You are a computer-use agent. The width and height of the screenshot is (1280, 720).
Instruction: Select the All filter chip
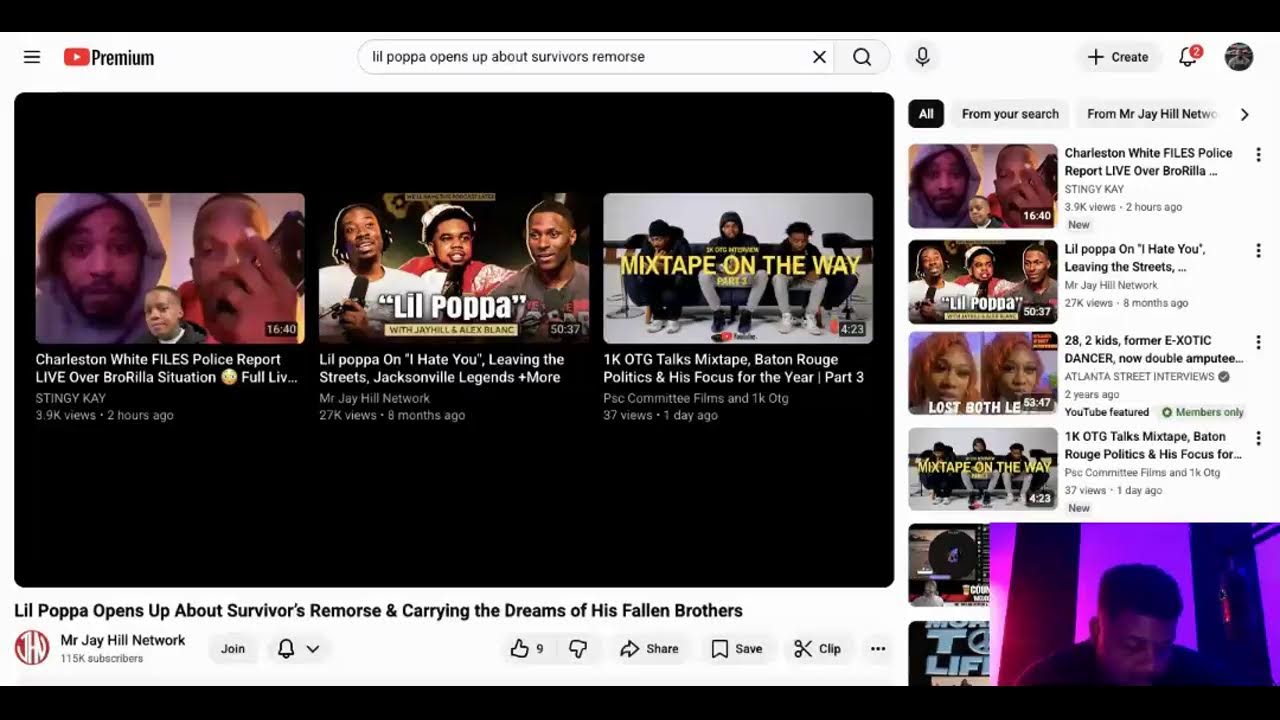(x=926, y=114)
